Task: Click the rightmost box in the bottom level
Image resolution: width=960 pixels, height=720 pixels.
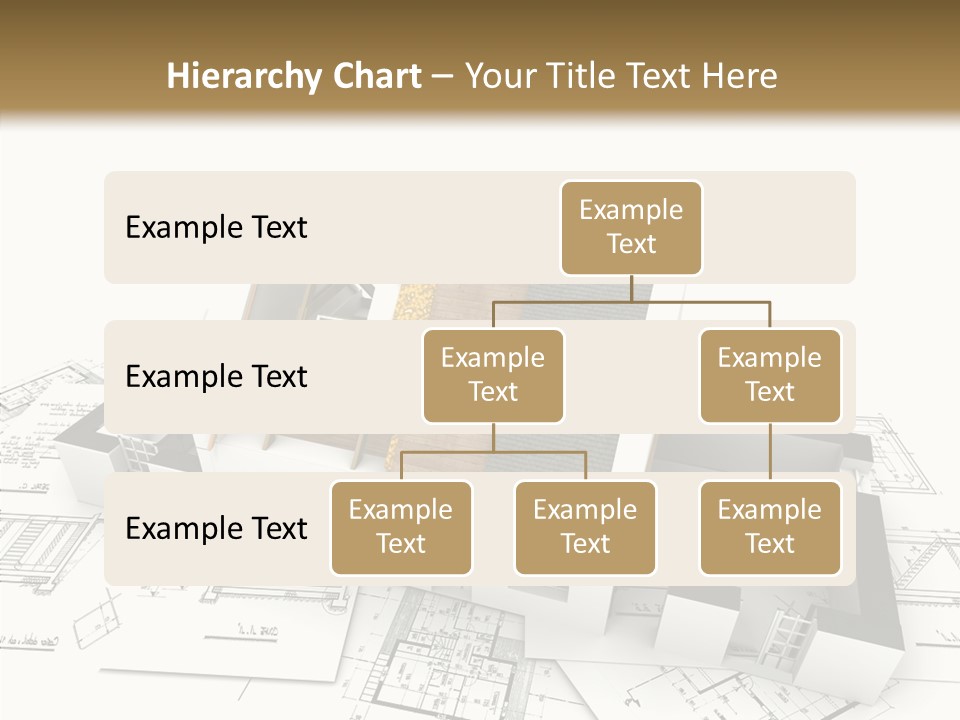Action: 770,528
